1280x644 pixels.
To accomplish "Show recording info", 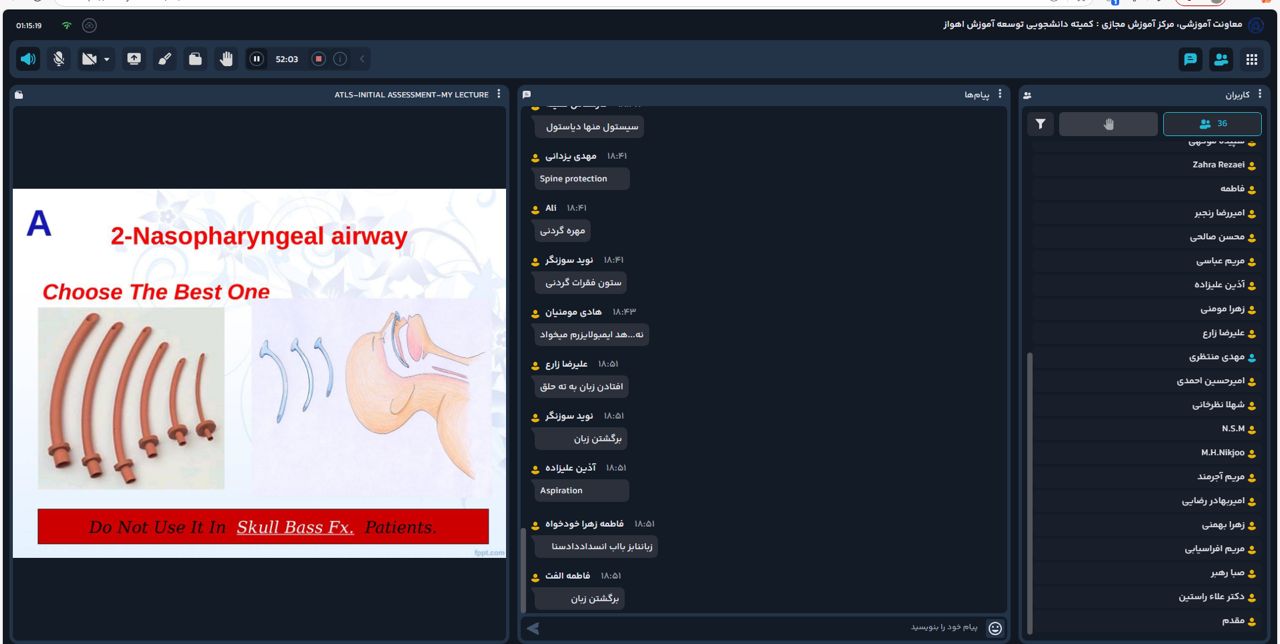I will (x=340, y=59).
